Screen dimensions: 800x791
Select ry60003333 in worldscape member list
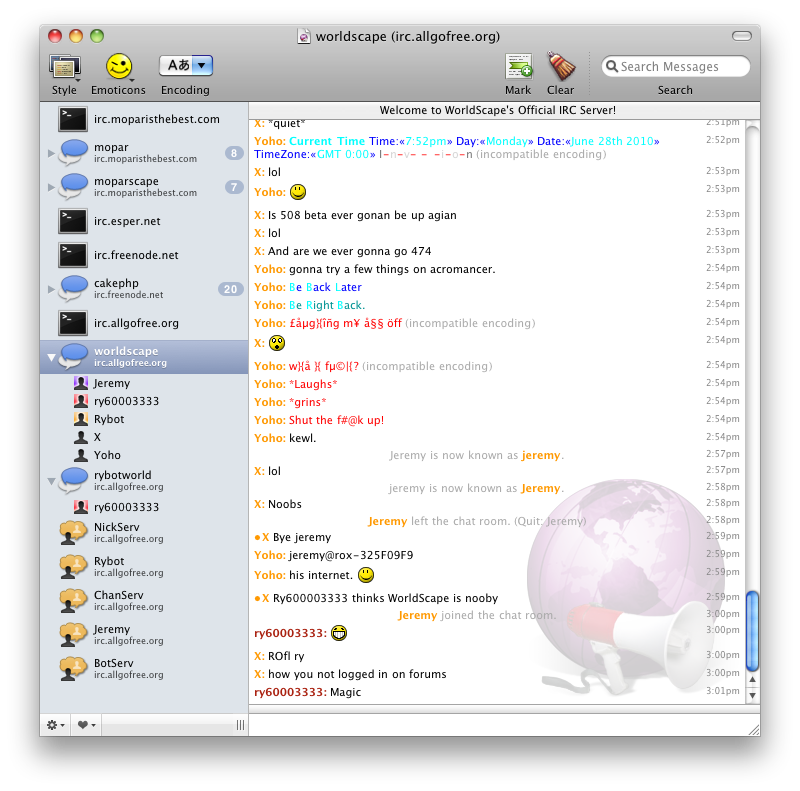(x=144, y=401)
